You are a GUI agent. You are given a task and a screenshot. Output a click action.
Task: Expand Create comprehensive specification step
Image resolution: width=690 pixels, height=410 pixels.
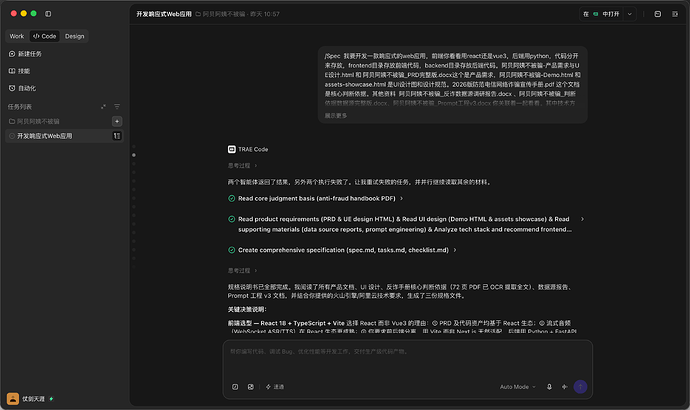pyautogui.click(x=347, y=250)
